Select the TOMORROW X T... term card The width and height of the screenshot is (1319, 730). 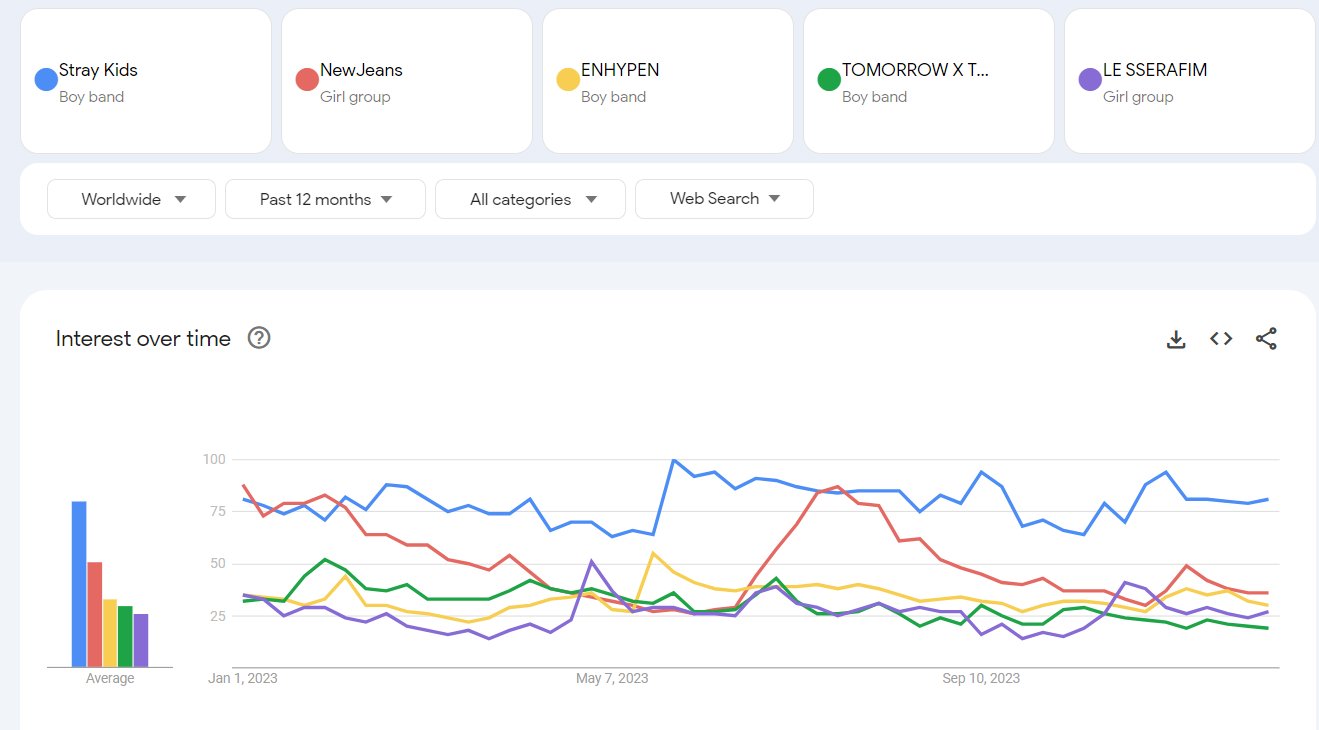pos(929,81)
